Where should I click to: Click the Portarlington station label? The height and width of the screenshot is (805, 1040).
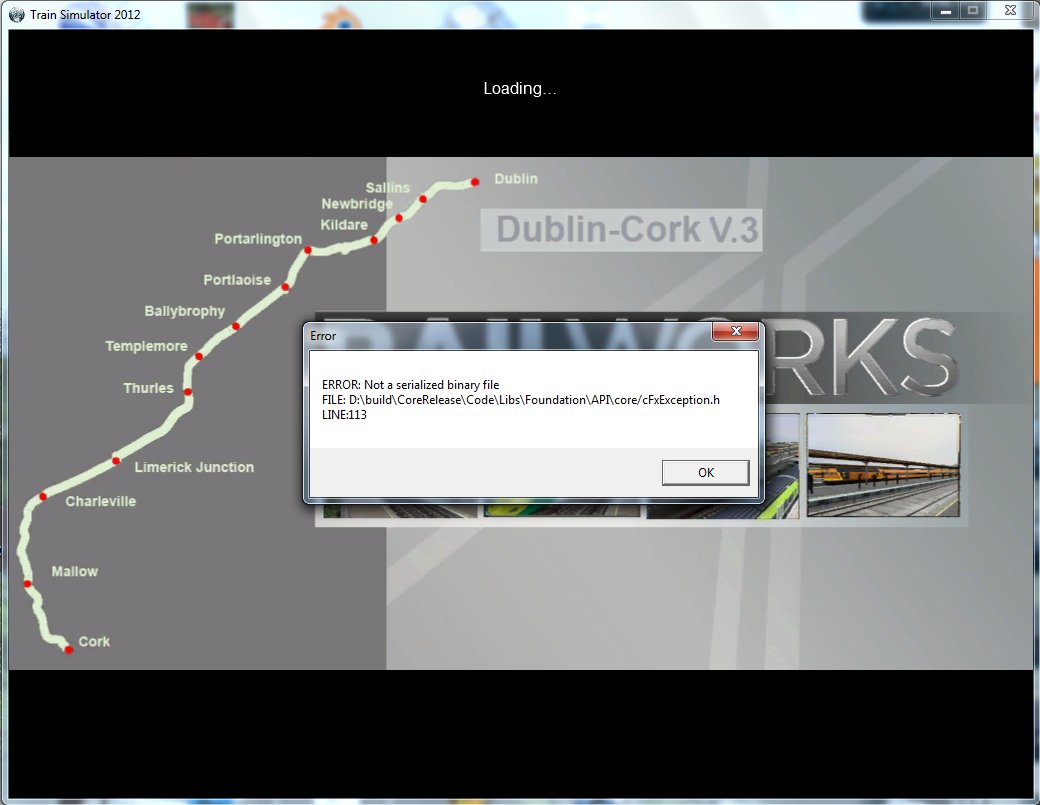tap(257, 239)
